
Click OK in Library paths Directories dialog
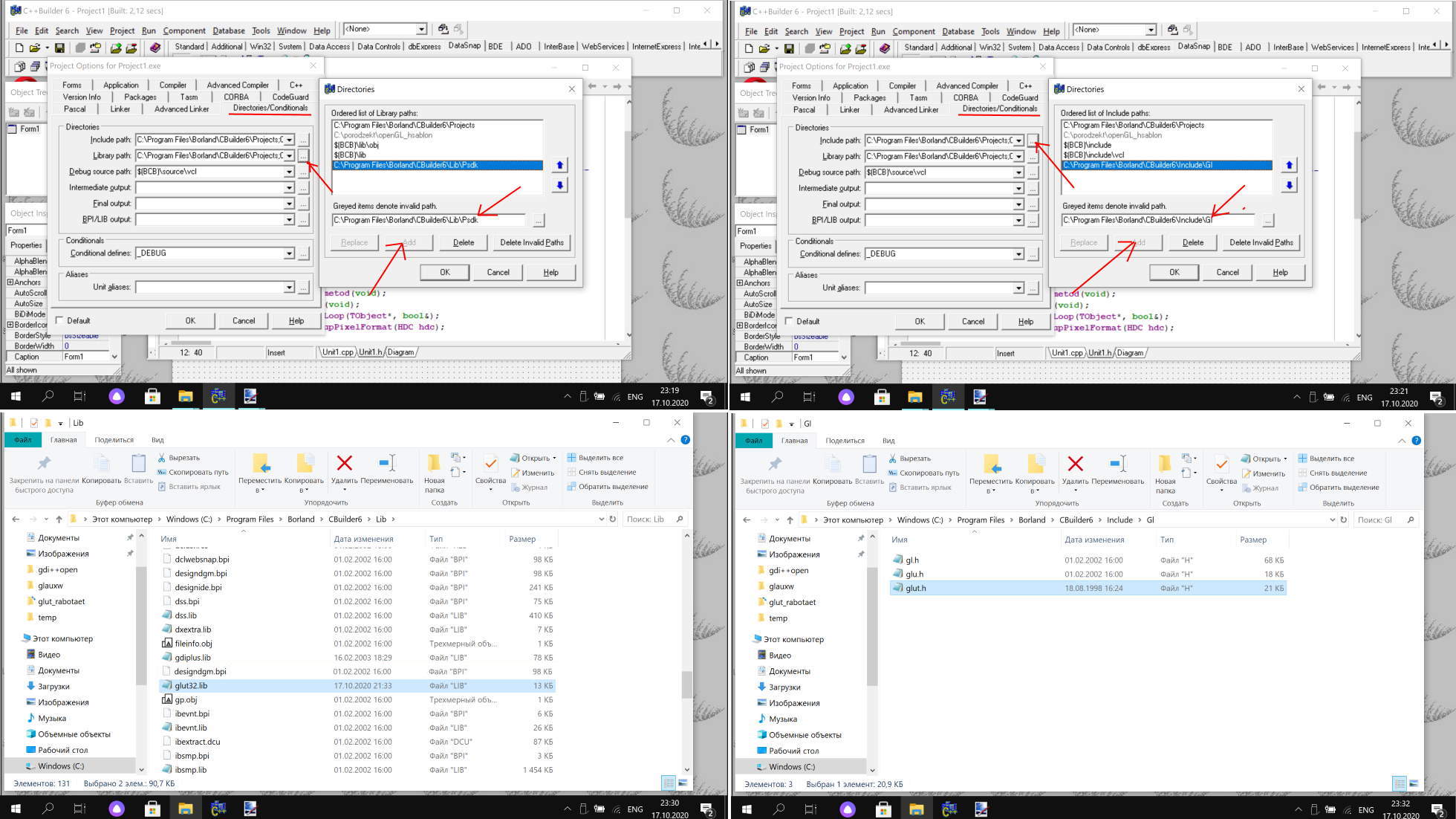(x=445, y=272)
